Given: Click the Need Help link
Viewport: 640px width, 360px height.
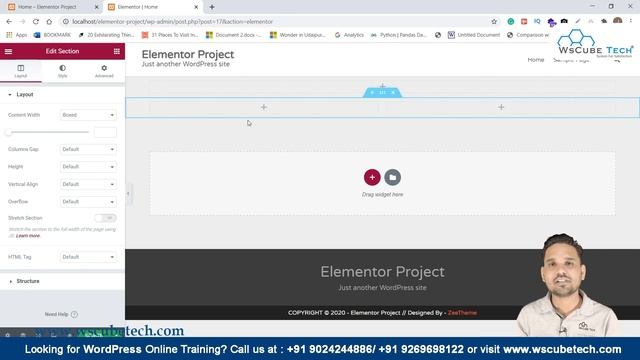Looking at the screenshot, I should click(x=61, y=314).
